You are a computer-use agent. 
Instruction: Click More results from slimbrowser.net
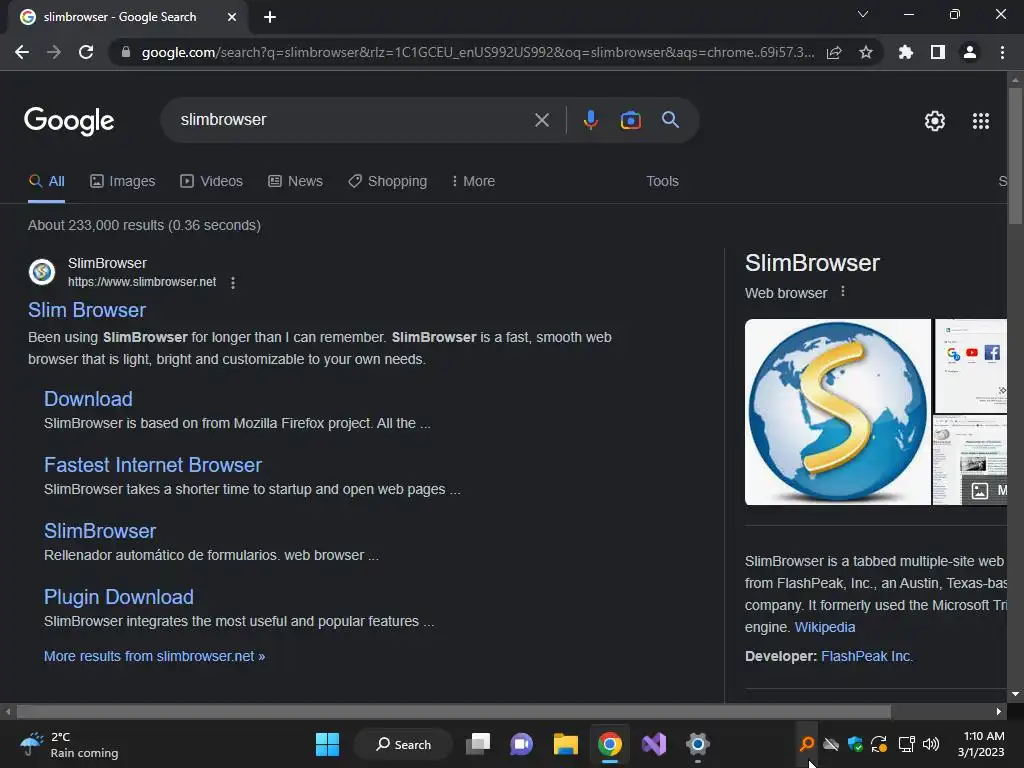(154, 656)
